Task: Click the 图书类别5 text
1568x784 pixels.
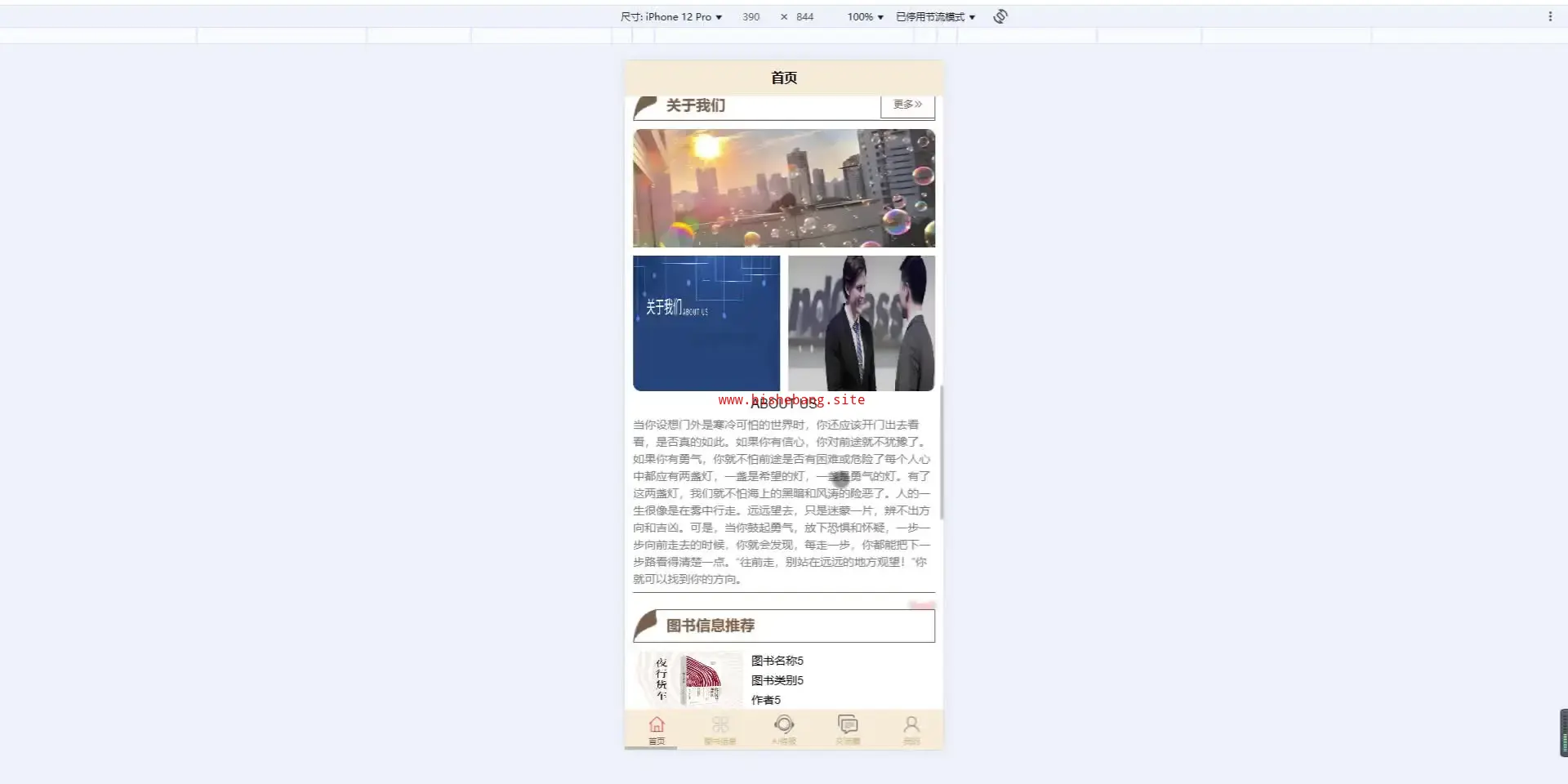Action: (x=777, y=680)
